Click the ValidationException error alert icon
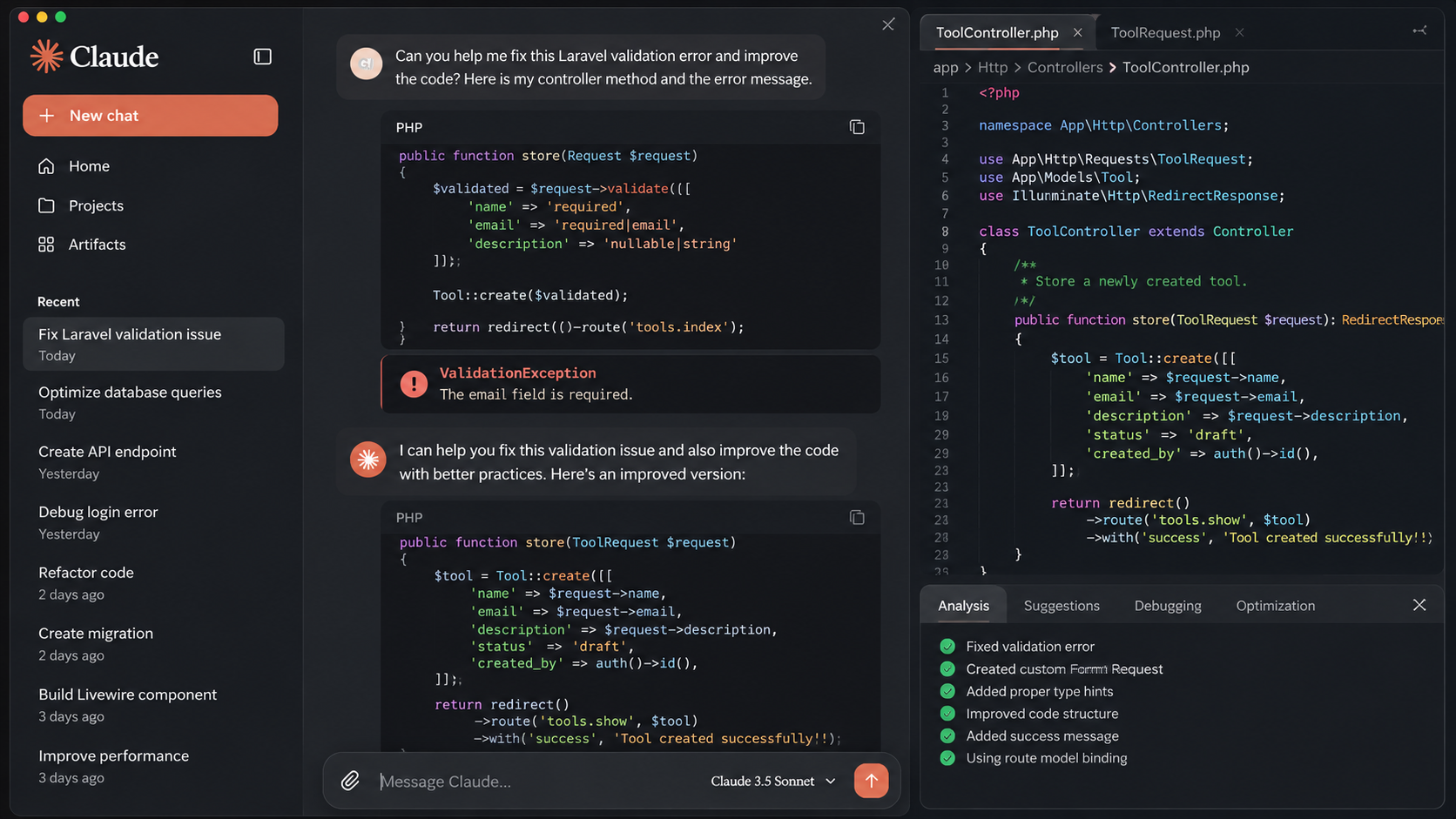 (x=414, y=384)
